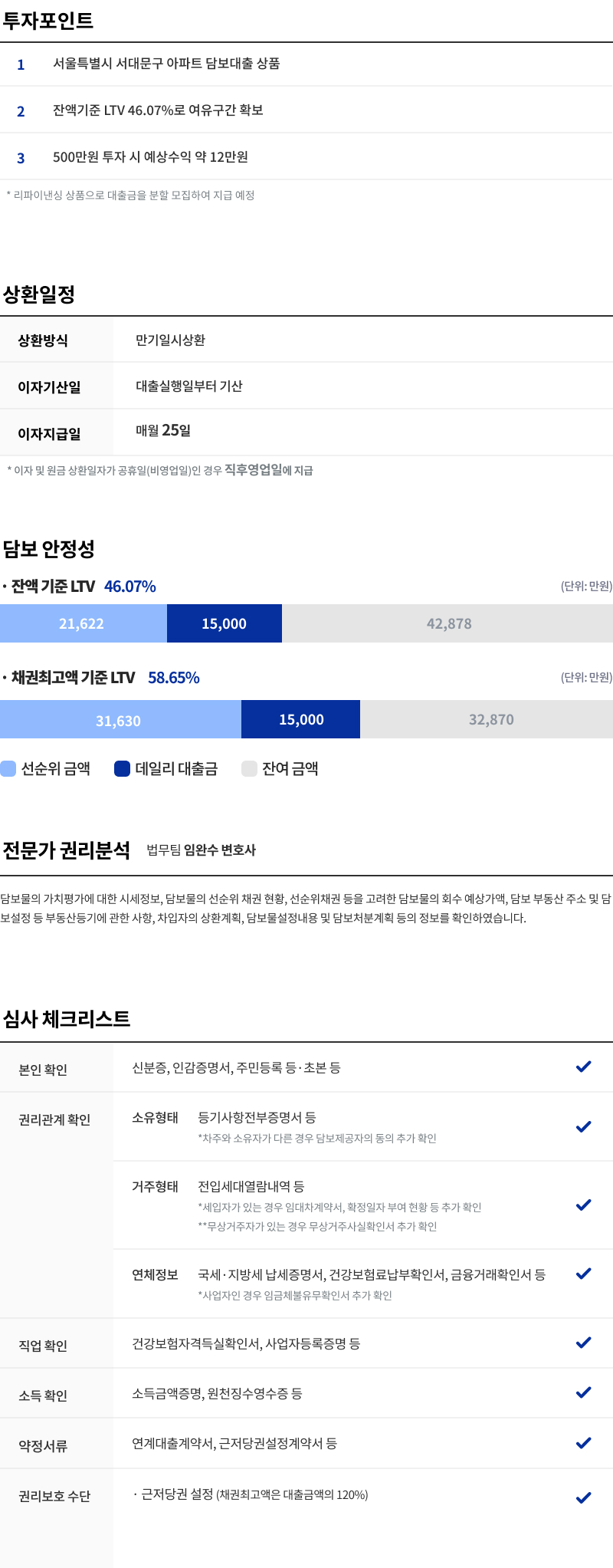Click the light blue 선순위 금액 legend swatch
613x1568 pixels.
pos(8,768)
